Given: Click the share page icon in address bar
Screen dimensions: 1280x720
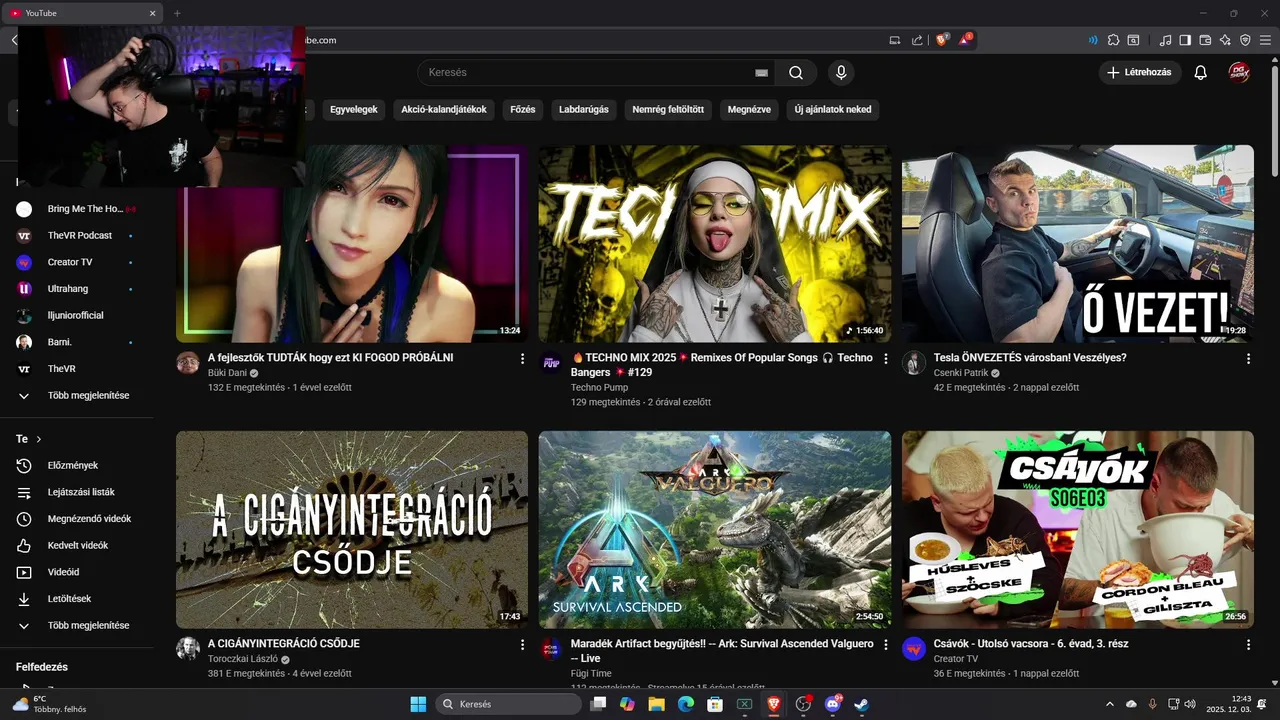Looking at the screenshot, I should click(x=917, y=40).
